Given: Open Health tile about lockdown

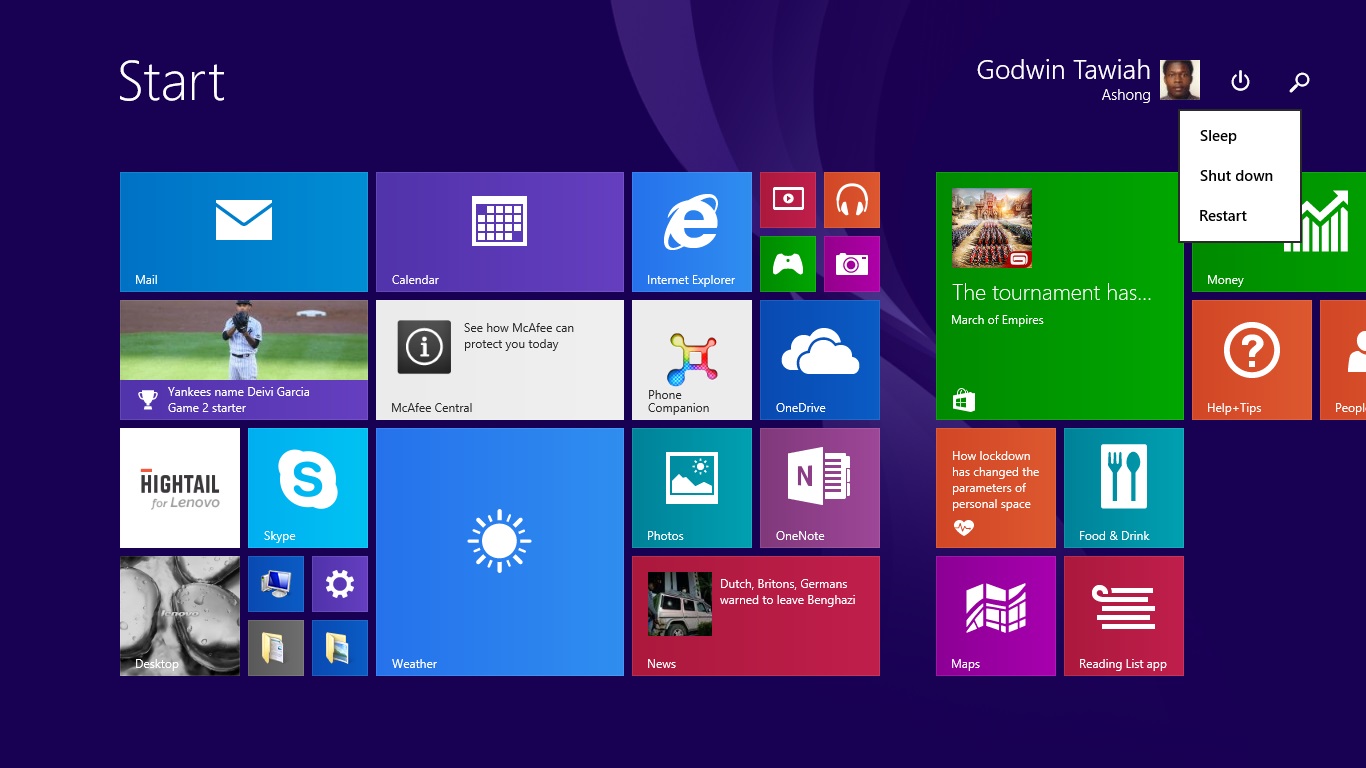Looking at the screenshot, I should 996,488.
